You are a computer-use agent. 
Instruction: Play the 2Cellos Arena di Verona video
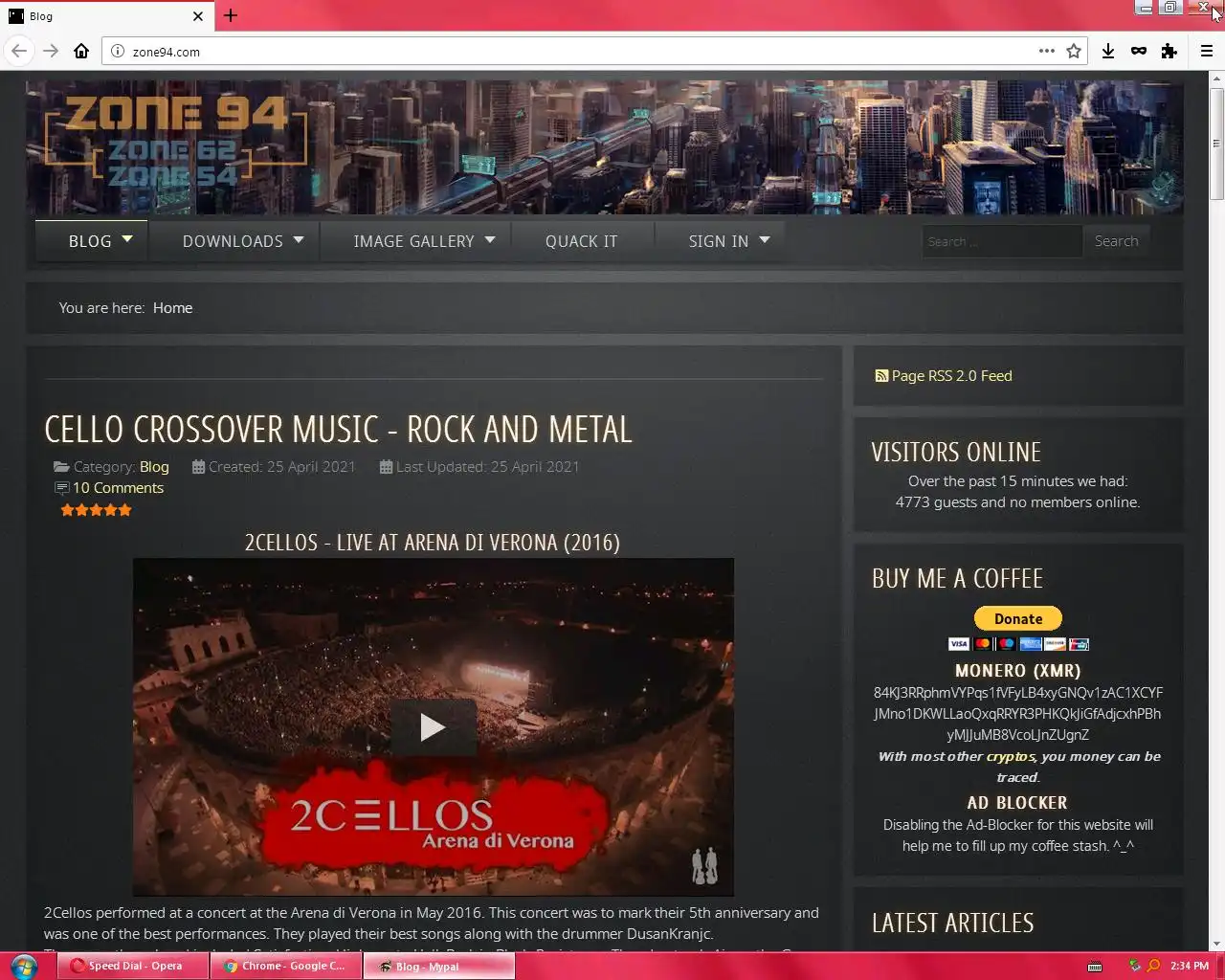coord(433,727)
